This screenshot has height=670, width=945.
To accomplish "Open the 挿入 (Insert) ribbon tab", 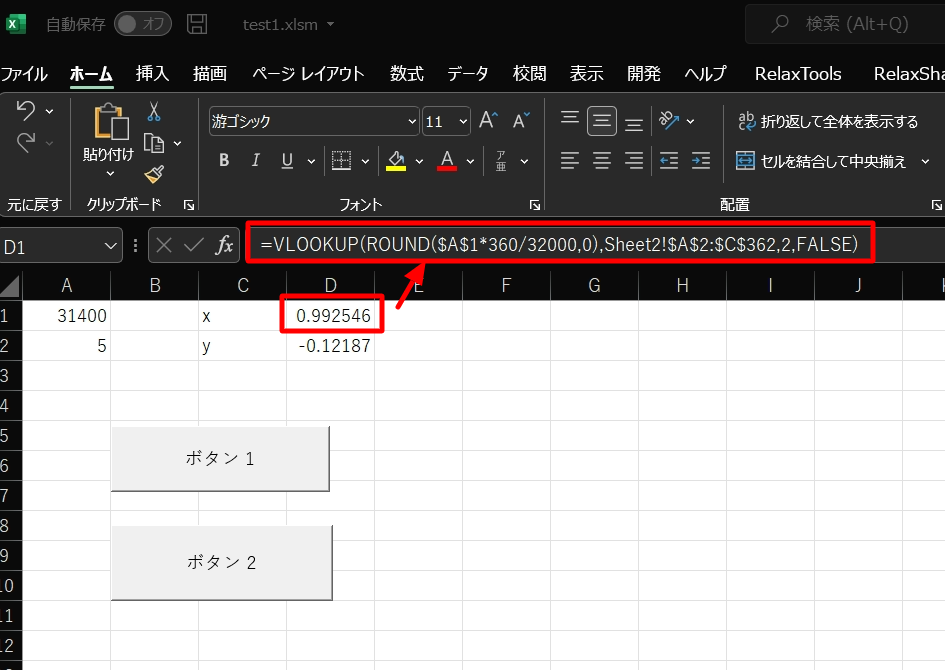I will coord(152,74).
